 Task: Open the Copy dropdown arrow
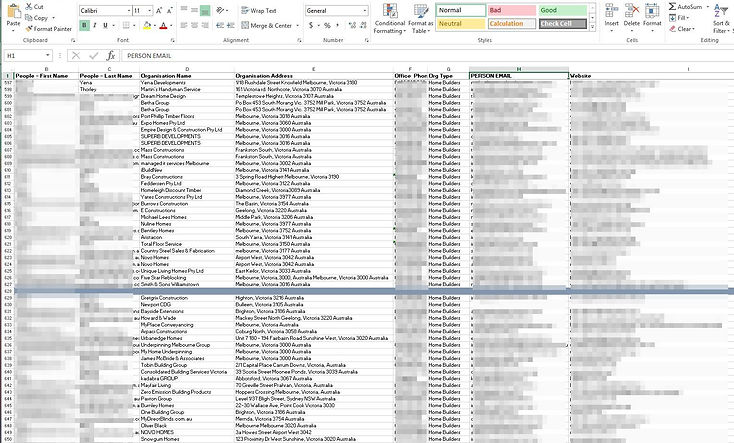(53, 18)
